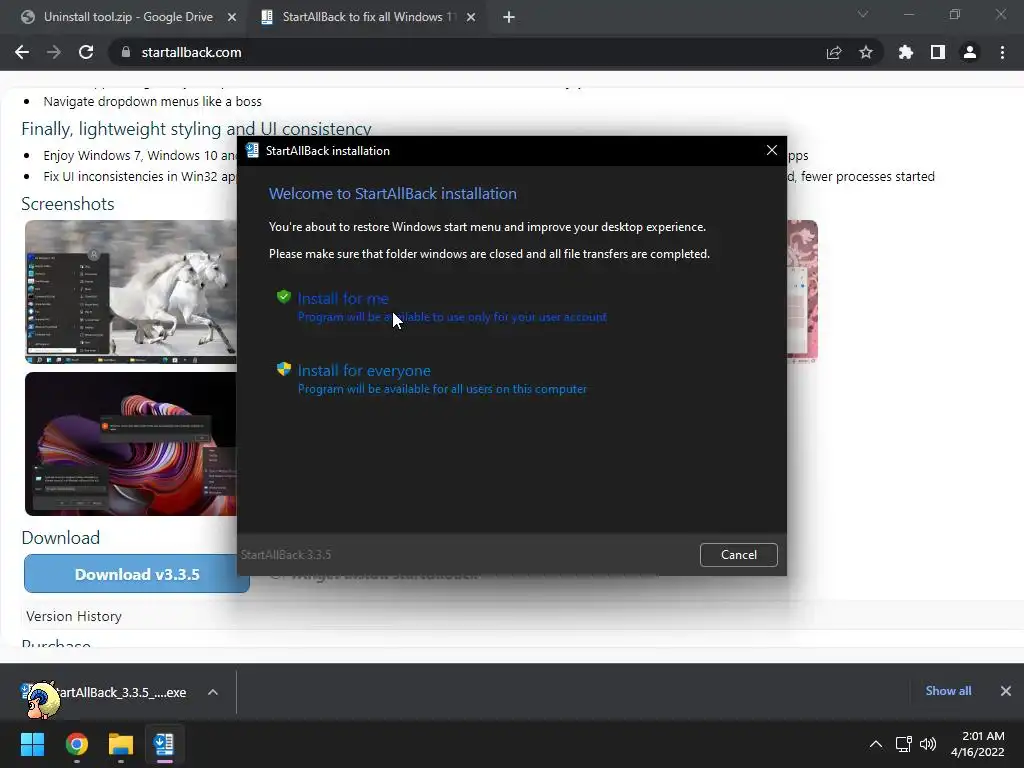Open network status tray icon
The width and height of the screenshot is (1024, 768).
[904, 744]
